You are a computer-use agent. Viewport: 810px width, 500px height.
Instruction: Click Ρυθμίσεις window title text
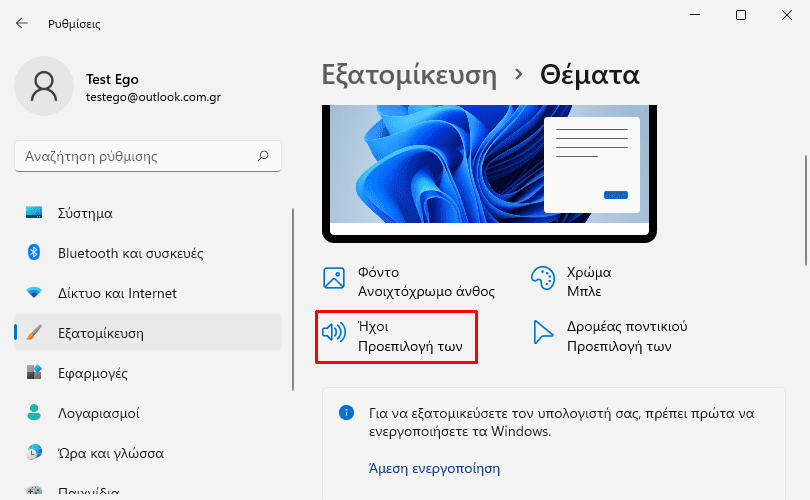(74, 24)
